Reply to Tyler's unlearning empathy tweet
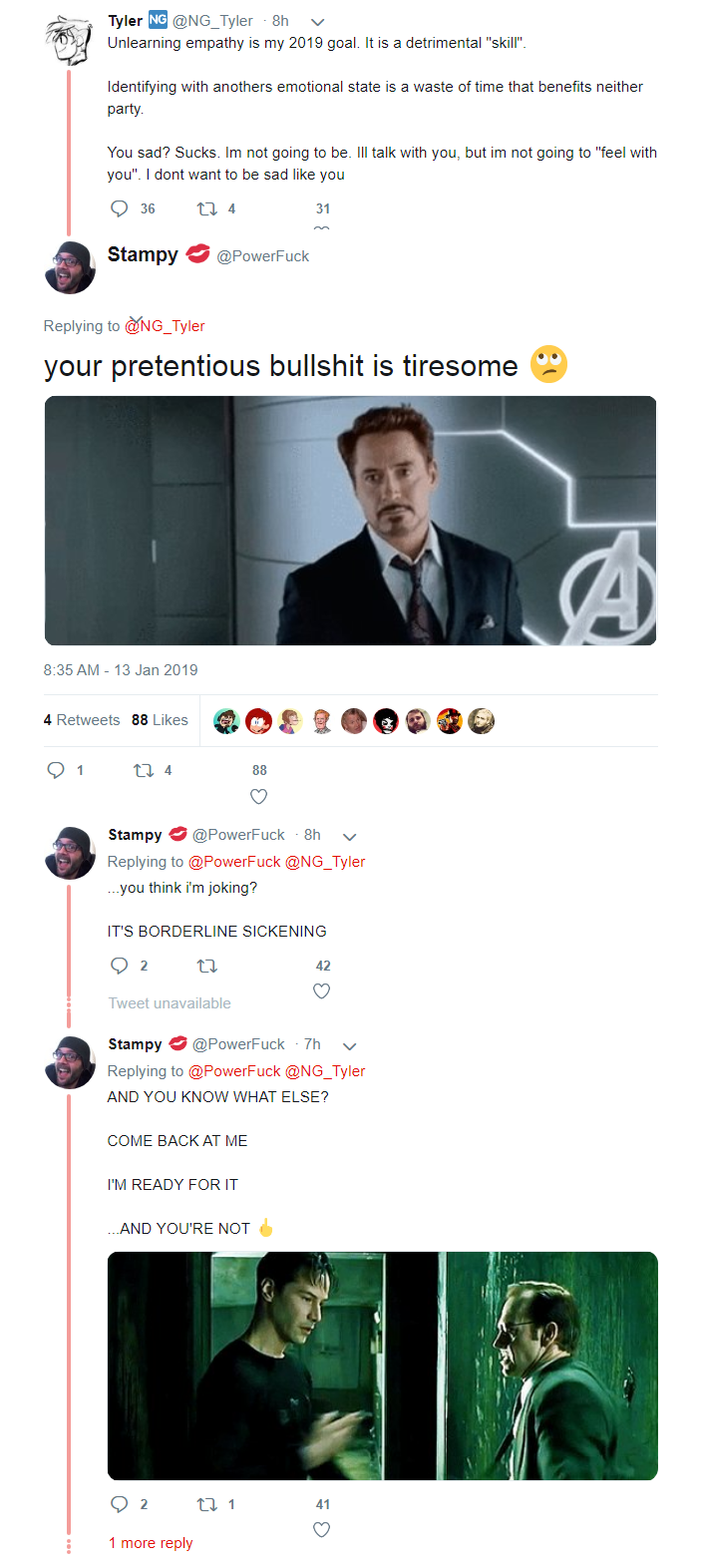 click(x=120, y=208)
